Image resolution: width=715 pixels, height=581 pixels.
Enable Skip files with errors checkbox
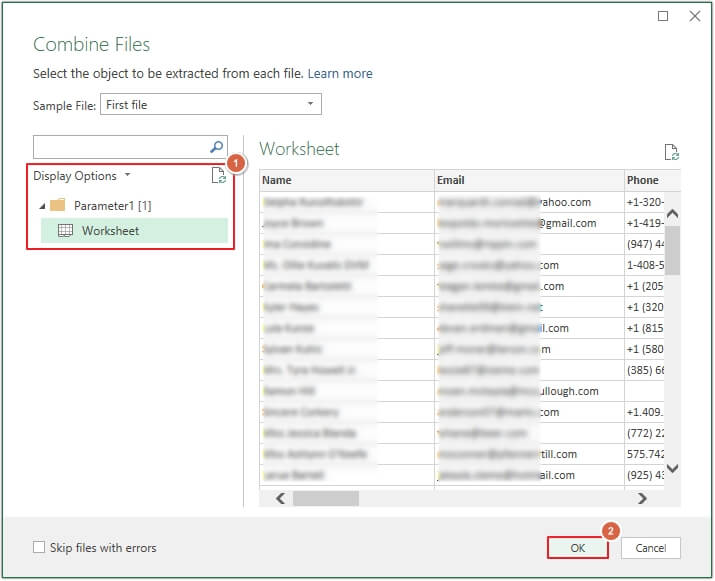click(39, 547)
